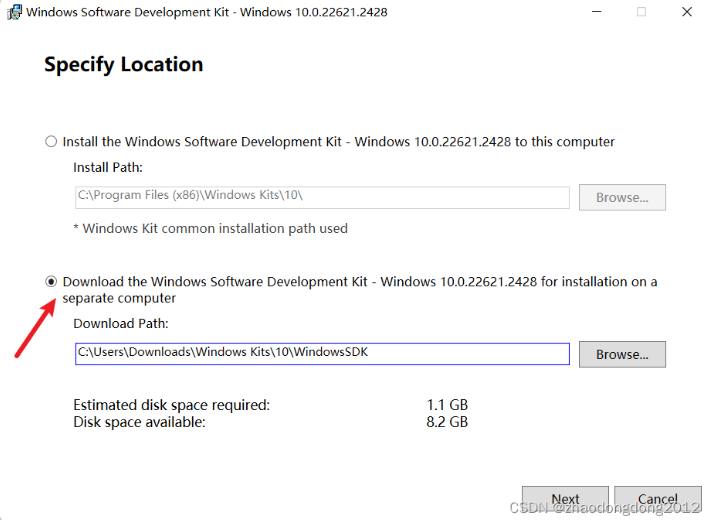Click the 8.2 GB value
The width and height of the screenshot is (708, 520).
pos(447,422)
